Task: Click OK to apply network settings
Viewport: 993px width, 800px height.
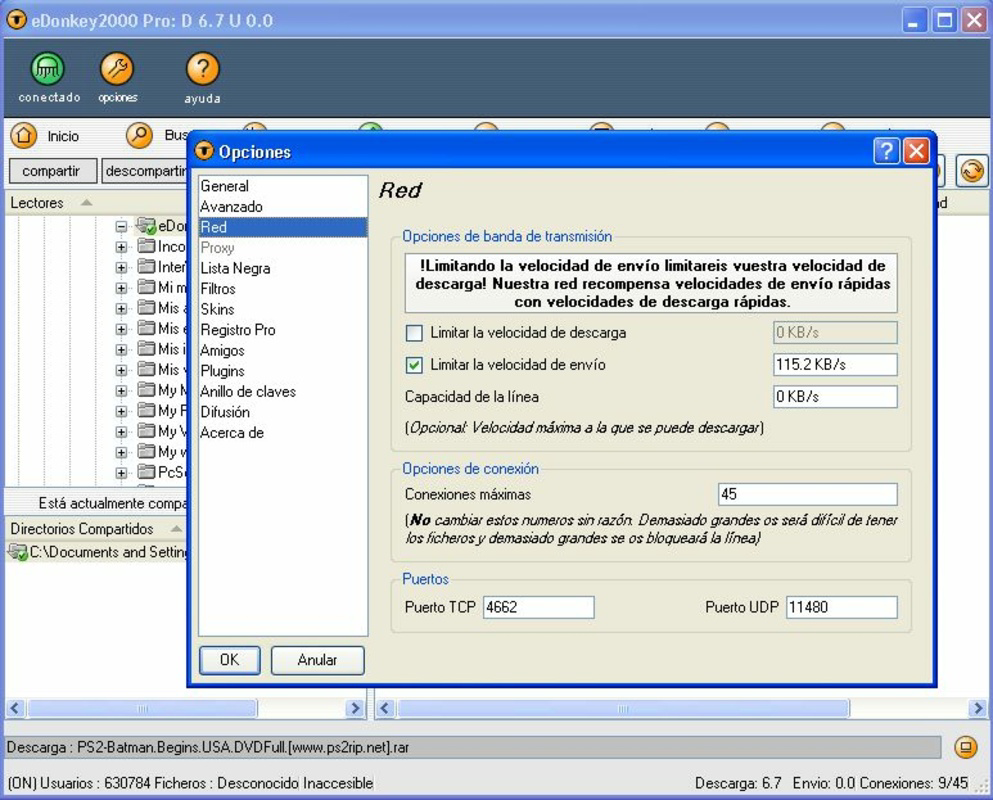Action: point(229,660)
